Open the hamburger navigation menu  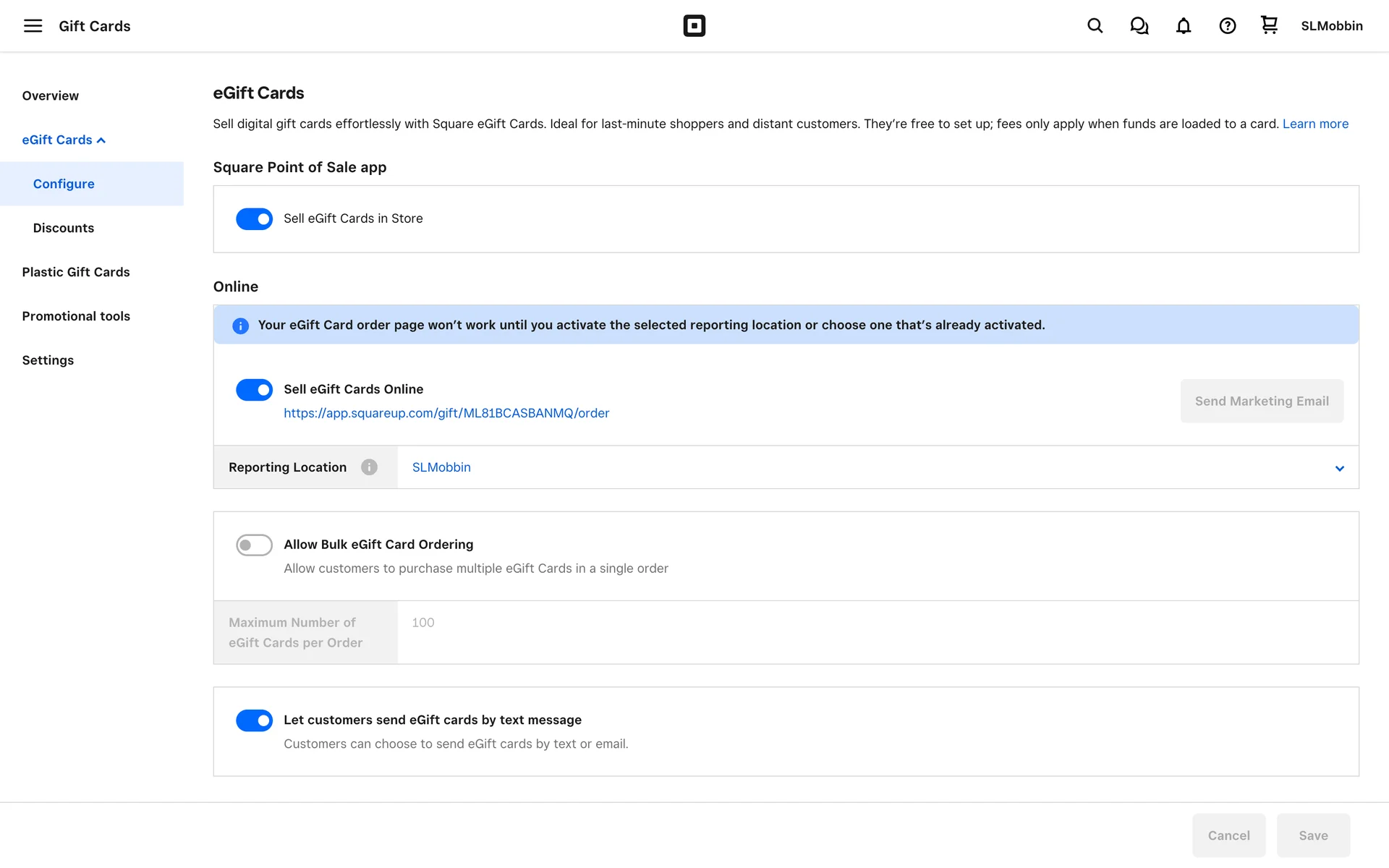33,26
